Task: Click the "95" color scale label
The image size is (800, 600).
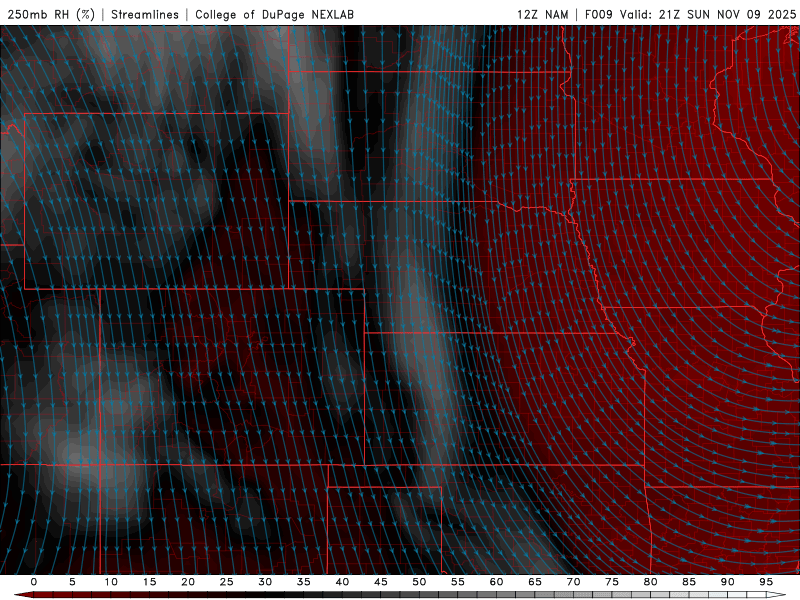Action: pyautogui.click(x=766, y=582)
